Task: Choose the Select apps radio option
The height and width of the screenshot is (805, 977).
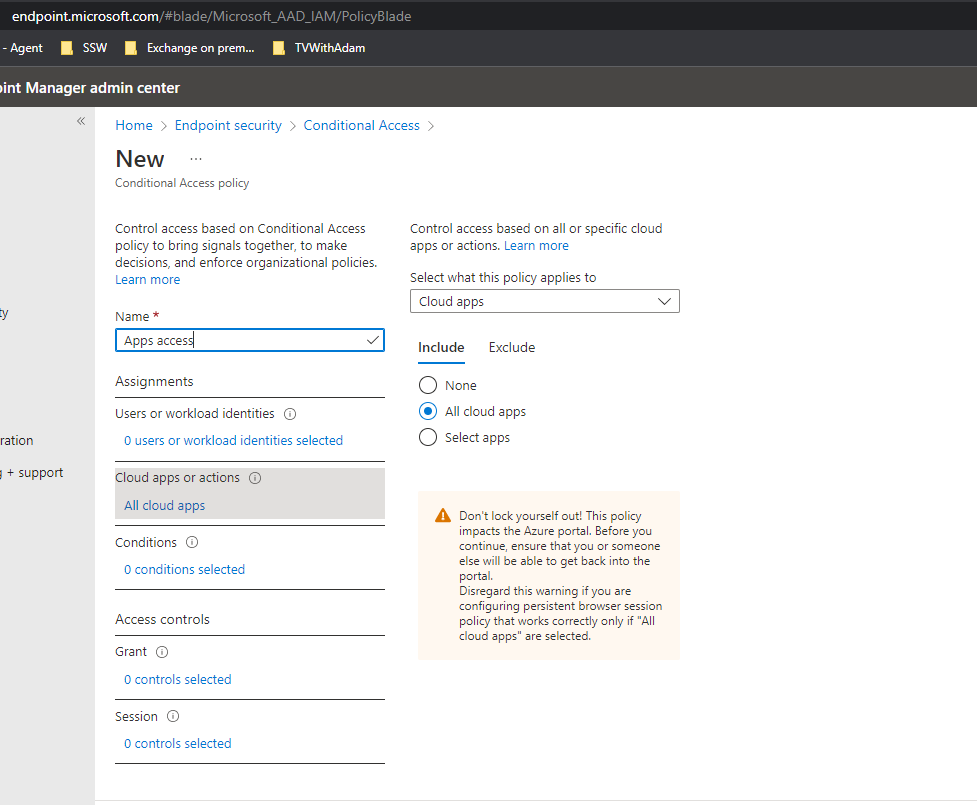Action: tap(428, 437)
